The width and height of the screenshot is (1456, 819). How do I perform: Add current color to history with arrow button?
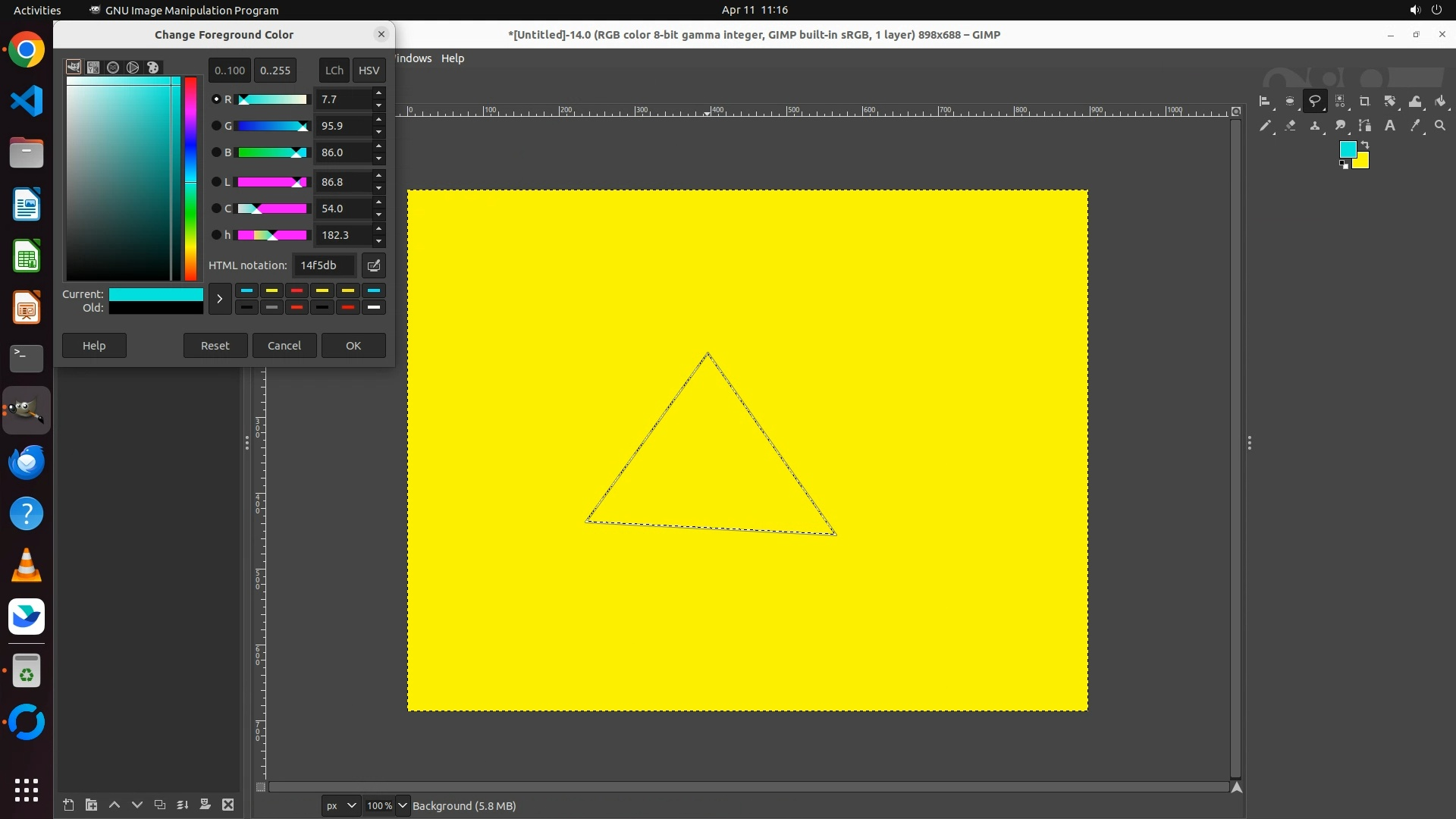[x=219, y=299]
